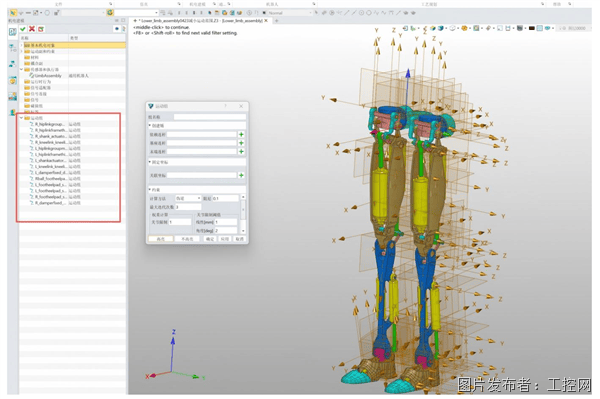600x399 pixels.
Task: Click the rightmost cancel button at the dialog bottom
Action: coord(240,239)
